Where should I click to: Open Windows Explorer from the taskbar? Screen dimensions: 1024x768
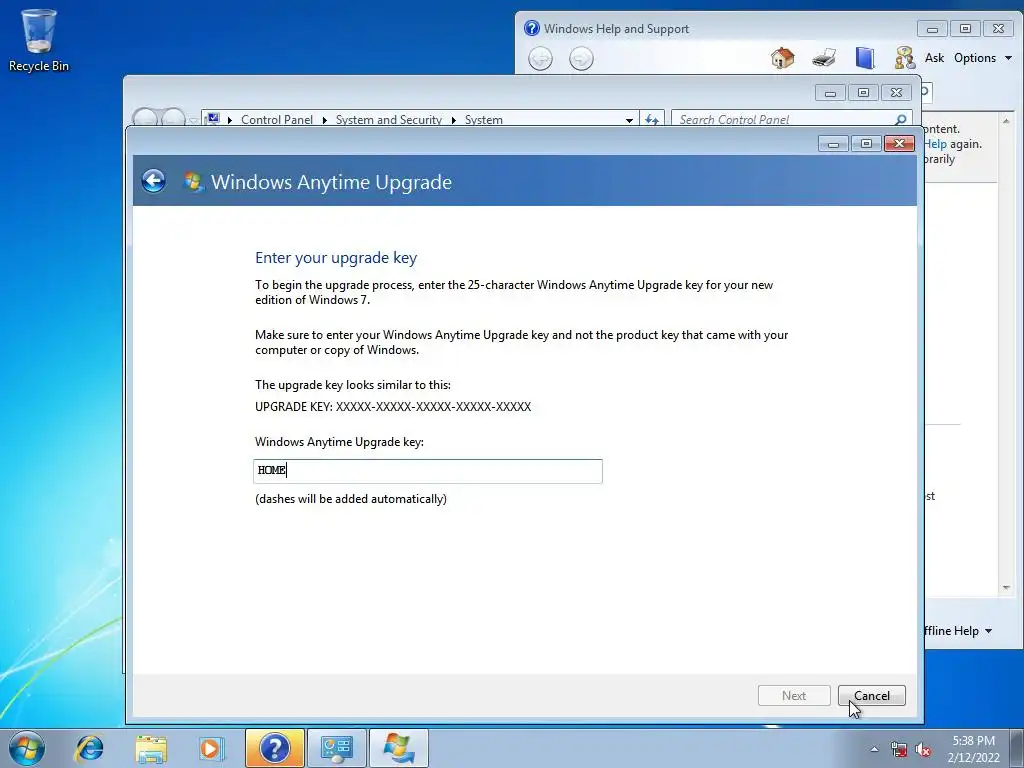coord(151,748)
